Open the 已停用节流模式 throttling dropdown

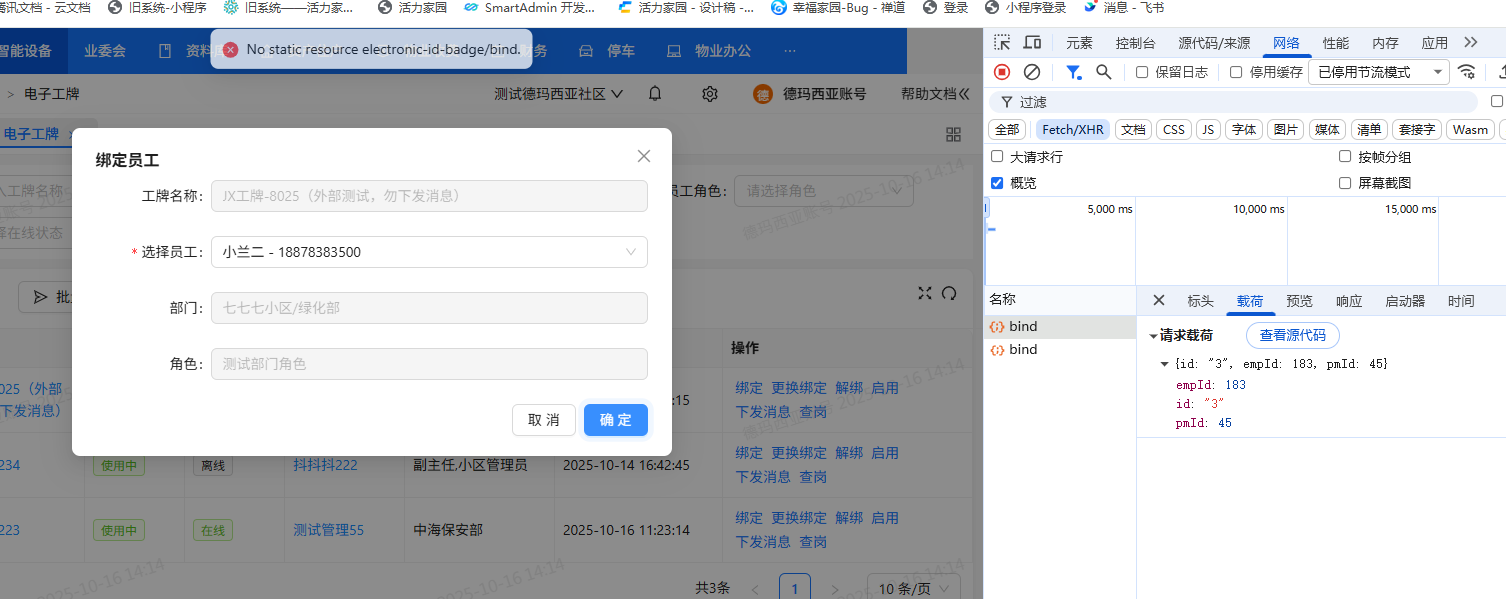1379,72
